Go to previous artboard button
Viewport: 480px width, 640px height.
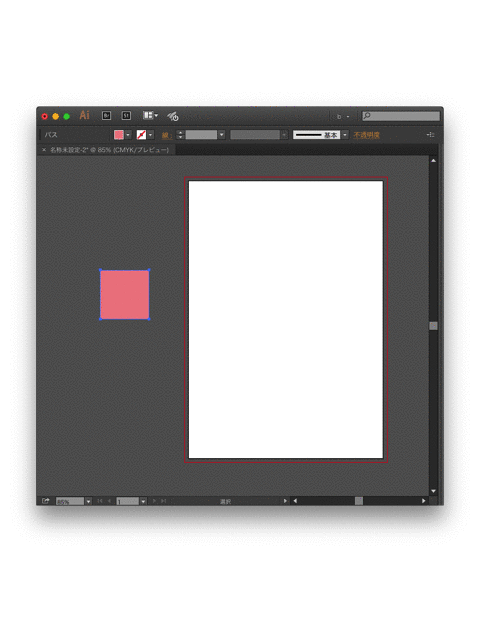pyautogui.click(x=109, y=501)
